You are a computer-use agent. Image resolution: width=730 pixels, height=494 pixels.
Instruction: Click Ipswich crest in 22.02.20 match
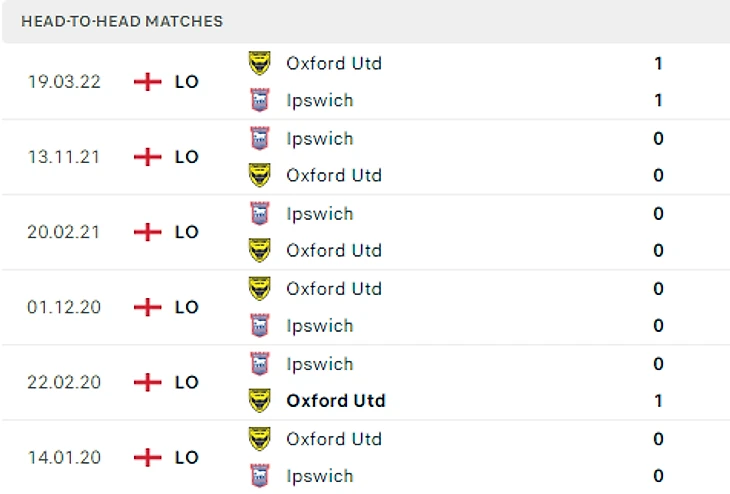tap(260, 363)
